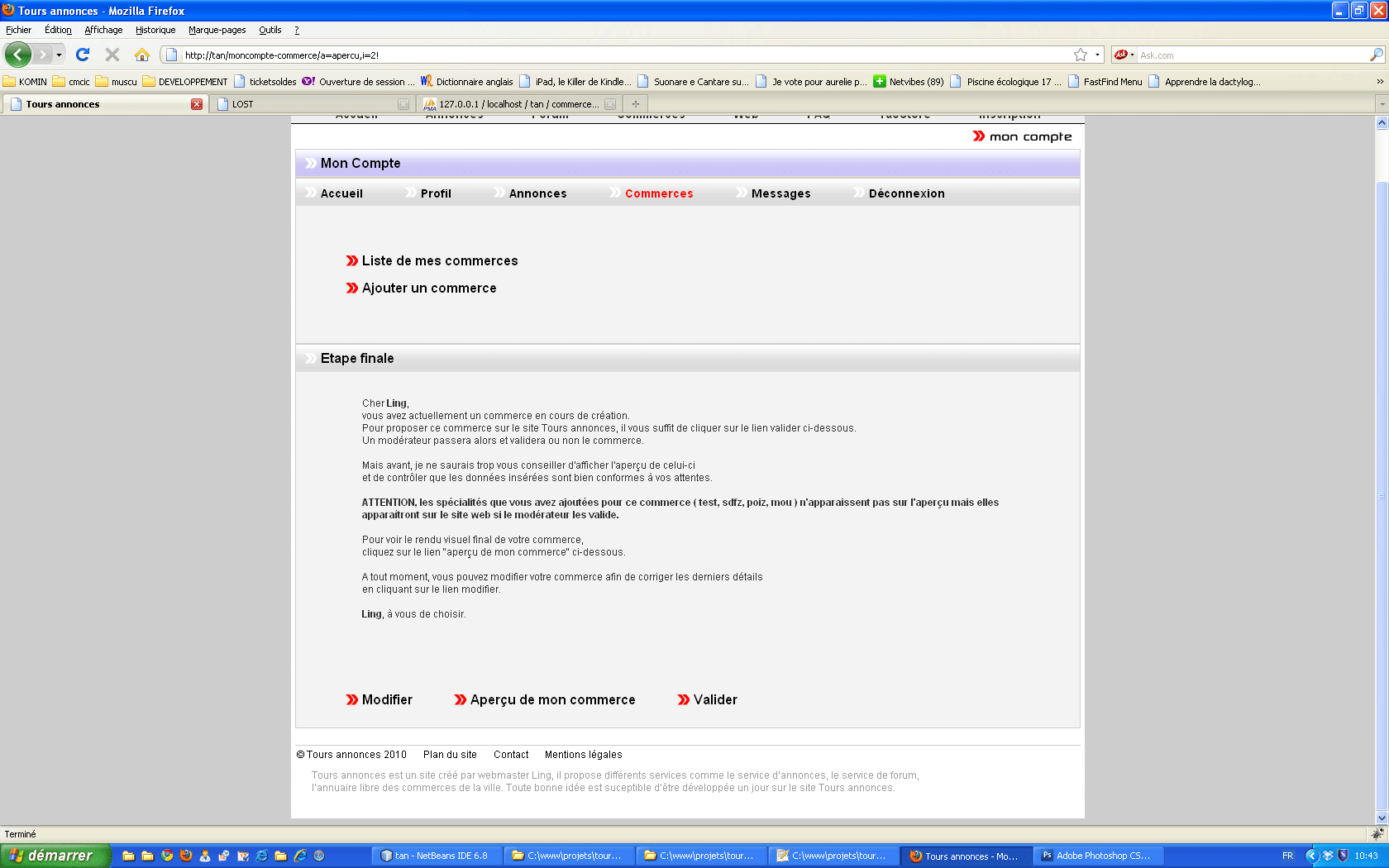The image size is (1389, 868).
Task: Close the Tours annonces tab
Action: click(197, 104)
